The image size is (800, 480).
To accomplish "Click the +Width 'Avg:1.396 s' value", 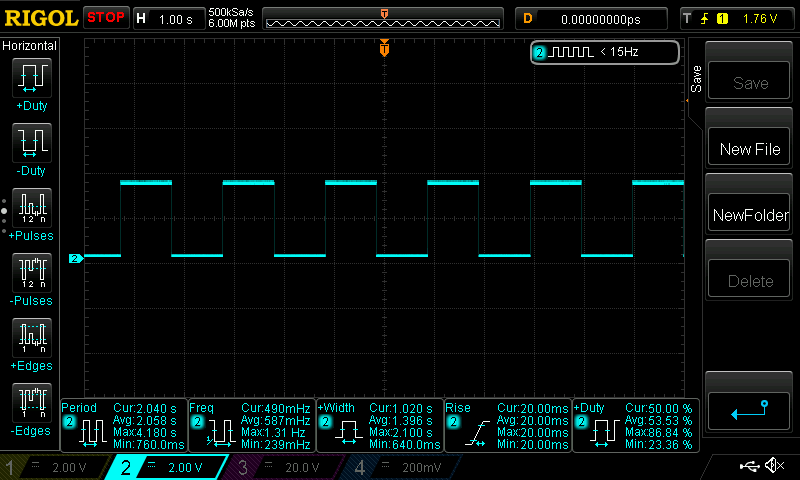I will (401, 420).
